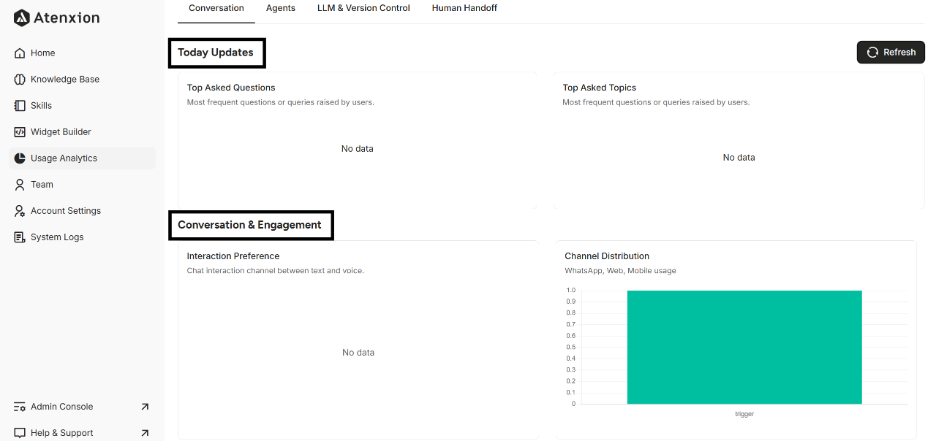Image resolution: width=936 pixels, height=441 pixels.
Task: Click Admin Console external link arrow
Action: 144,406
